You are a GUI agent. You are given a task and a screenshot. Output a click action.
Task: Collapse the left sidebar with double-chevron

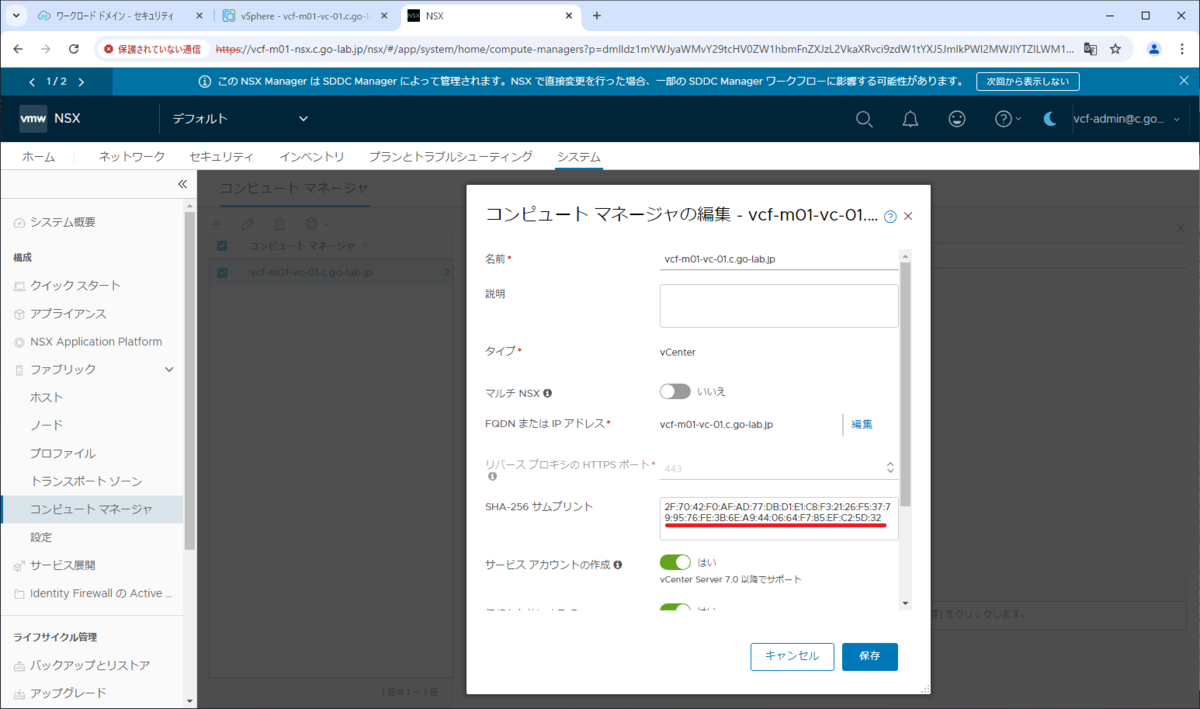point(182,184)
